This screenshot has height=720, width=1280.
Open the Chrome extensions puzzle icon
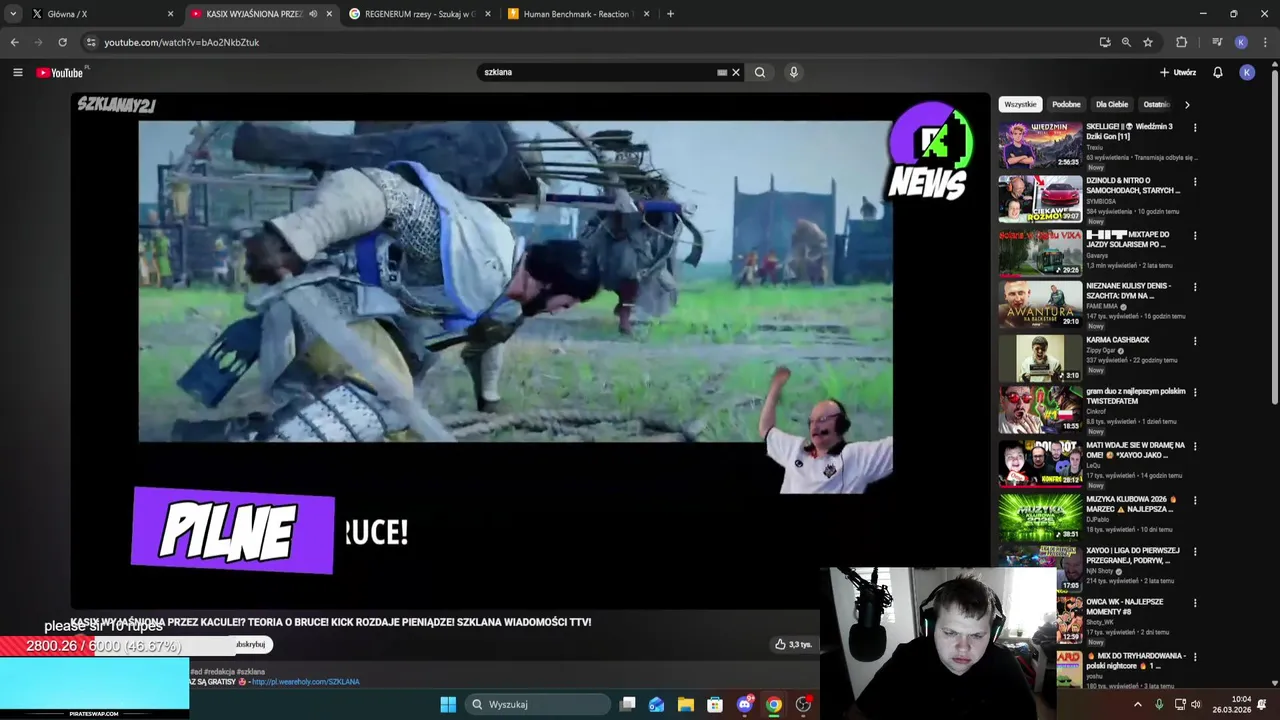coord(1182,42)
